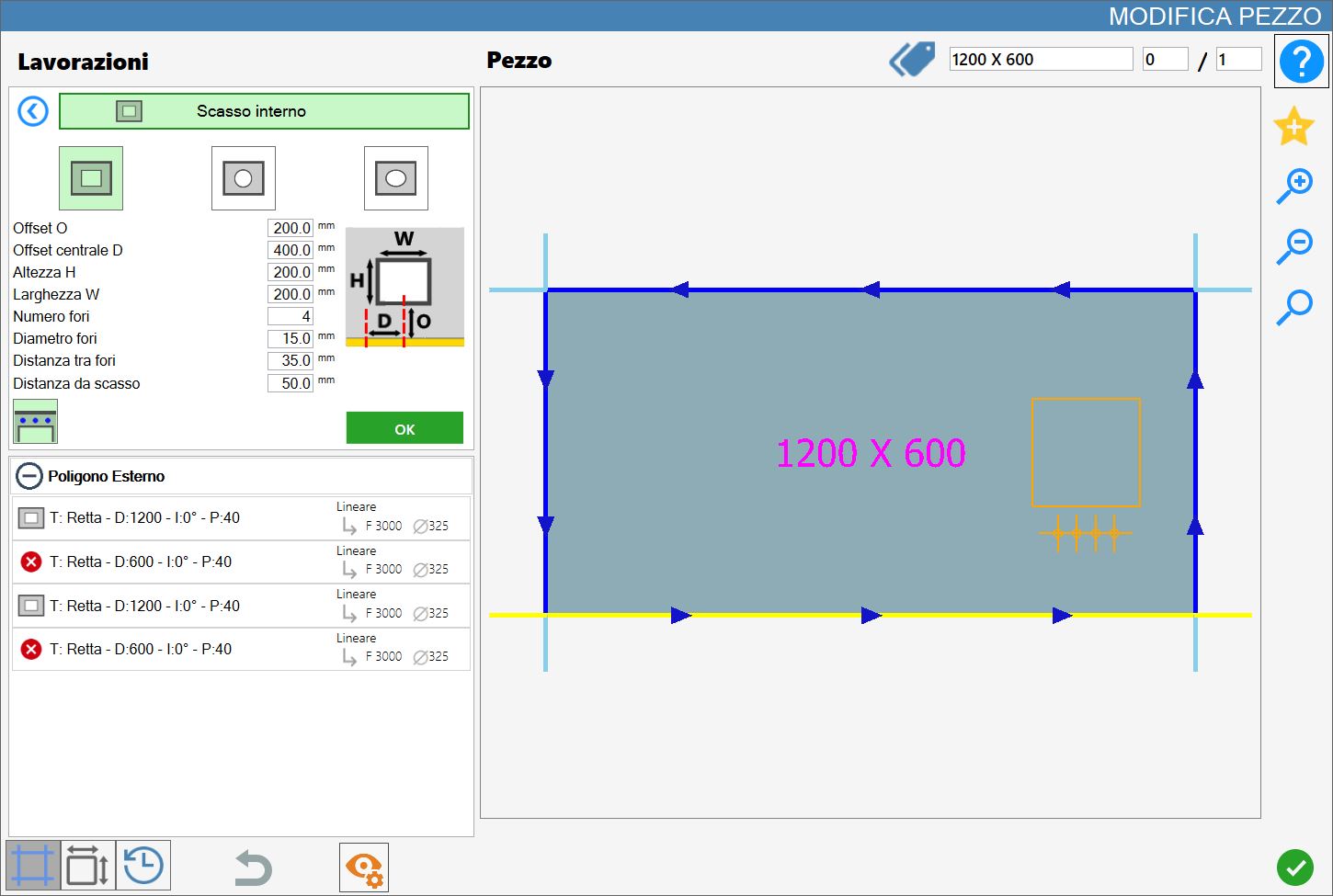Zoom in with the plus magnifier
The image size is (1333, 896).
(1294, 186)
